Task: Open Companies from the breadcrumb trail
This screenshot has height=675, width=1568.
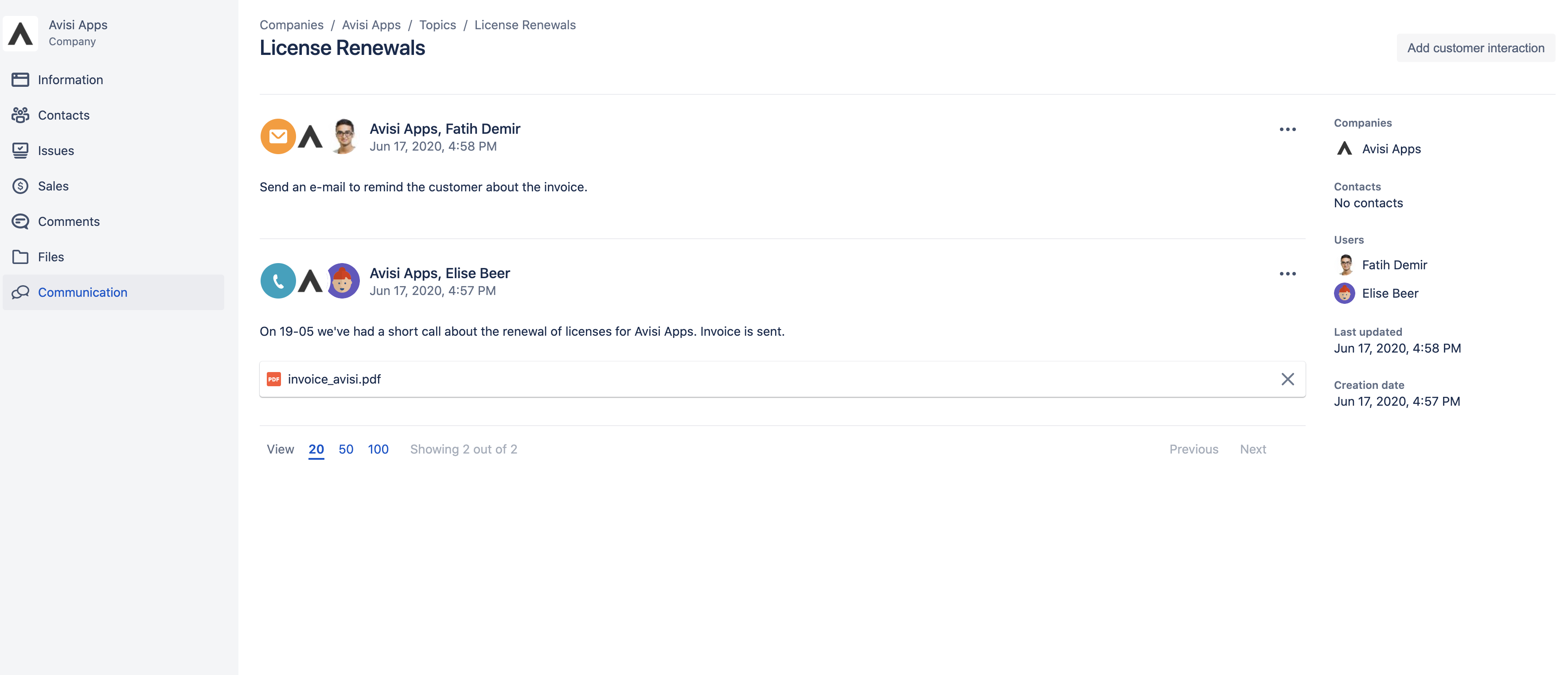Action: [292, 25]
